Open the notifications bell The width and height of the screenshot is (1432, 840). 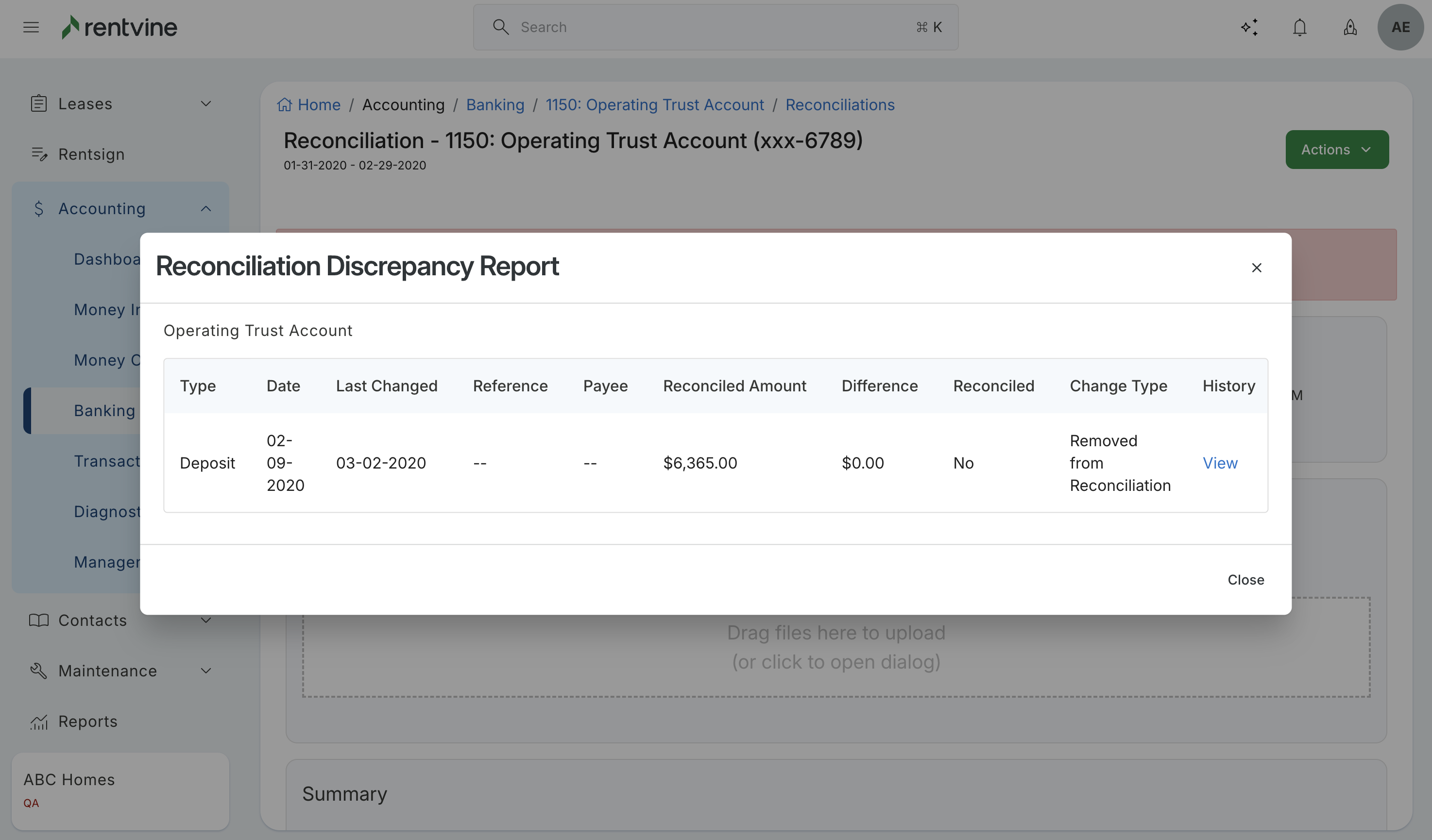coord(1299,27)
